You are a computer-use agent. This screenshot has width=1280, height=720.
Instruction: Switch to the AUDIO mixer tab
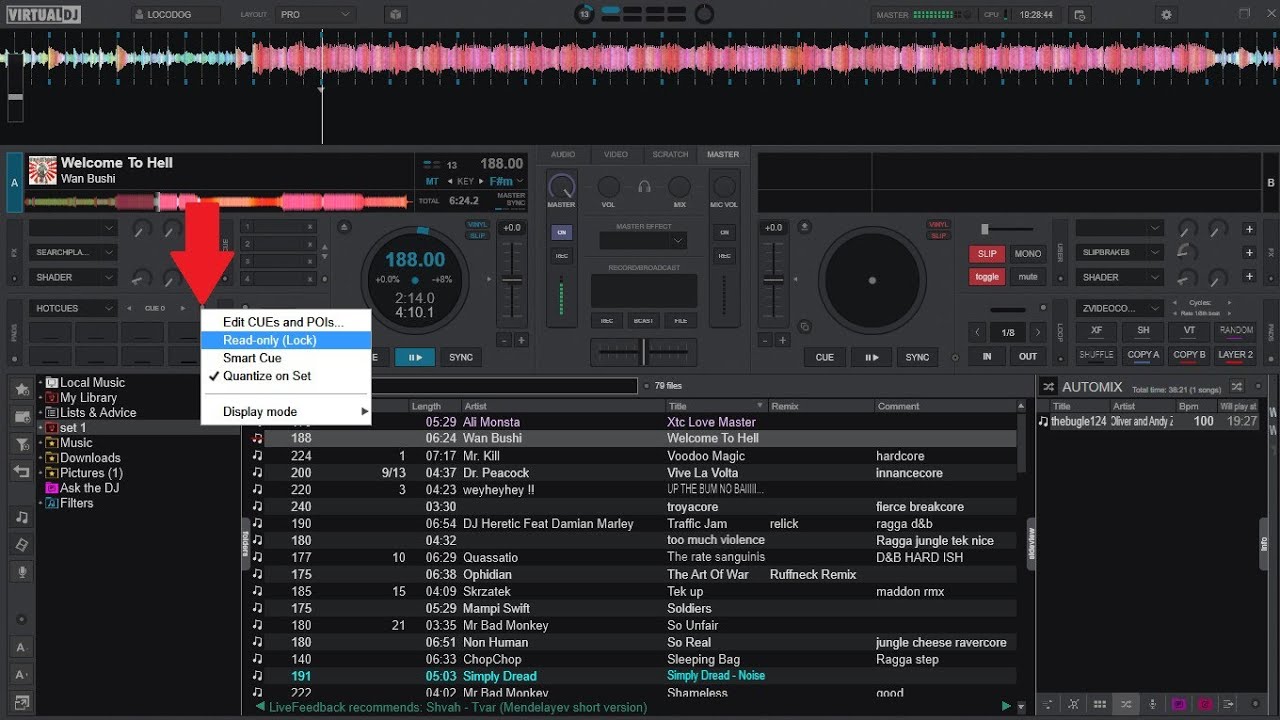(x=563, y=155)
